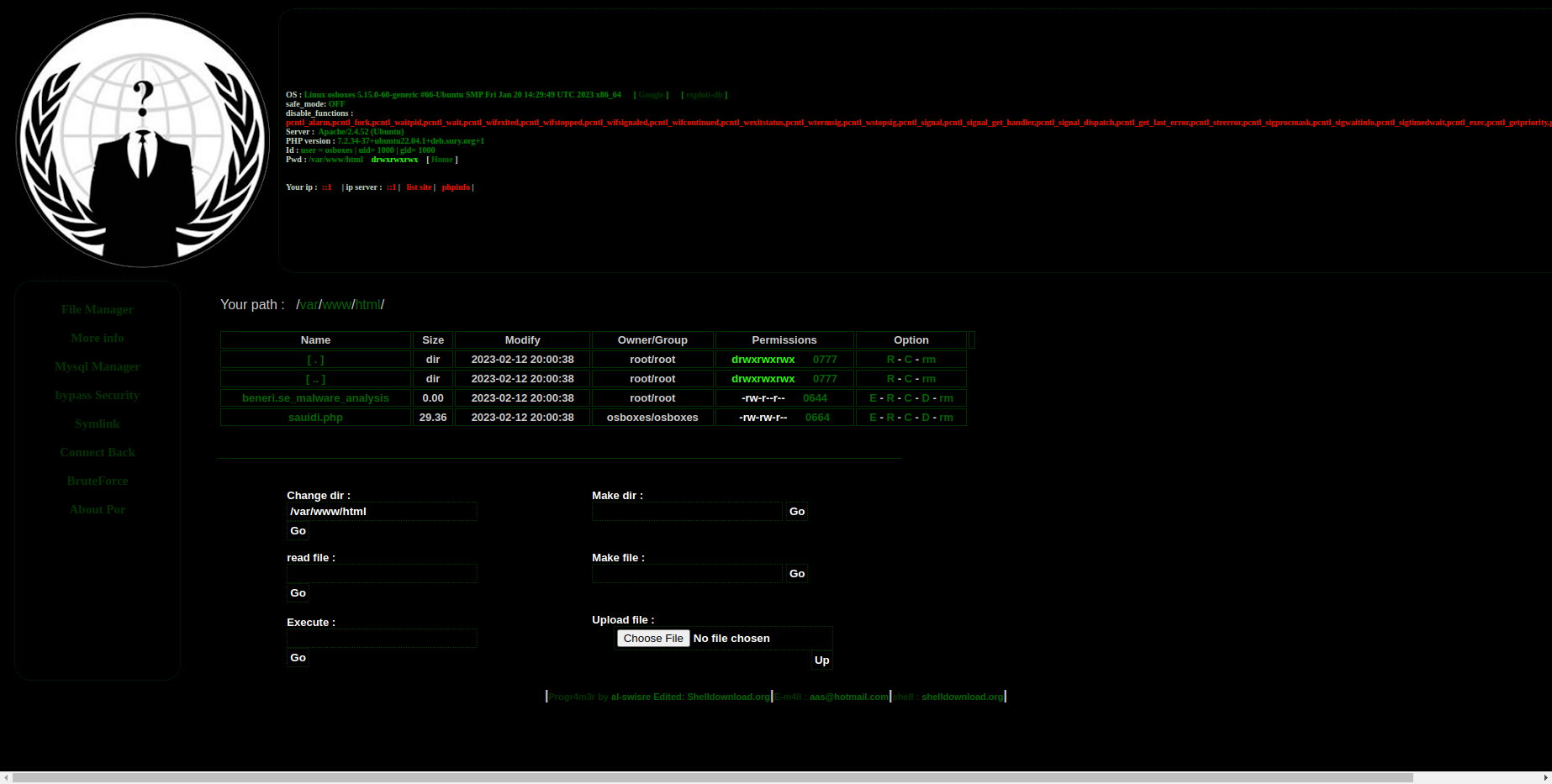
Task: Click C option for the [ .. ] row
Action: coord(908,379)
